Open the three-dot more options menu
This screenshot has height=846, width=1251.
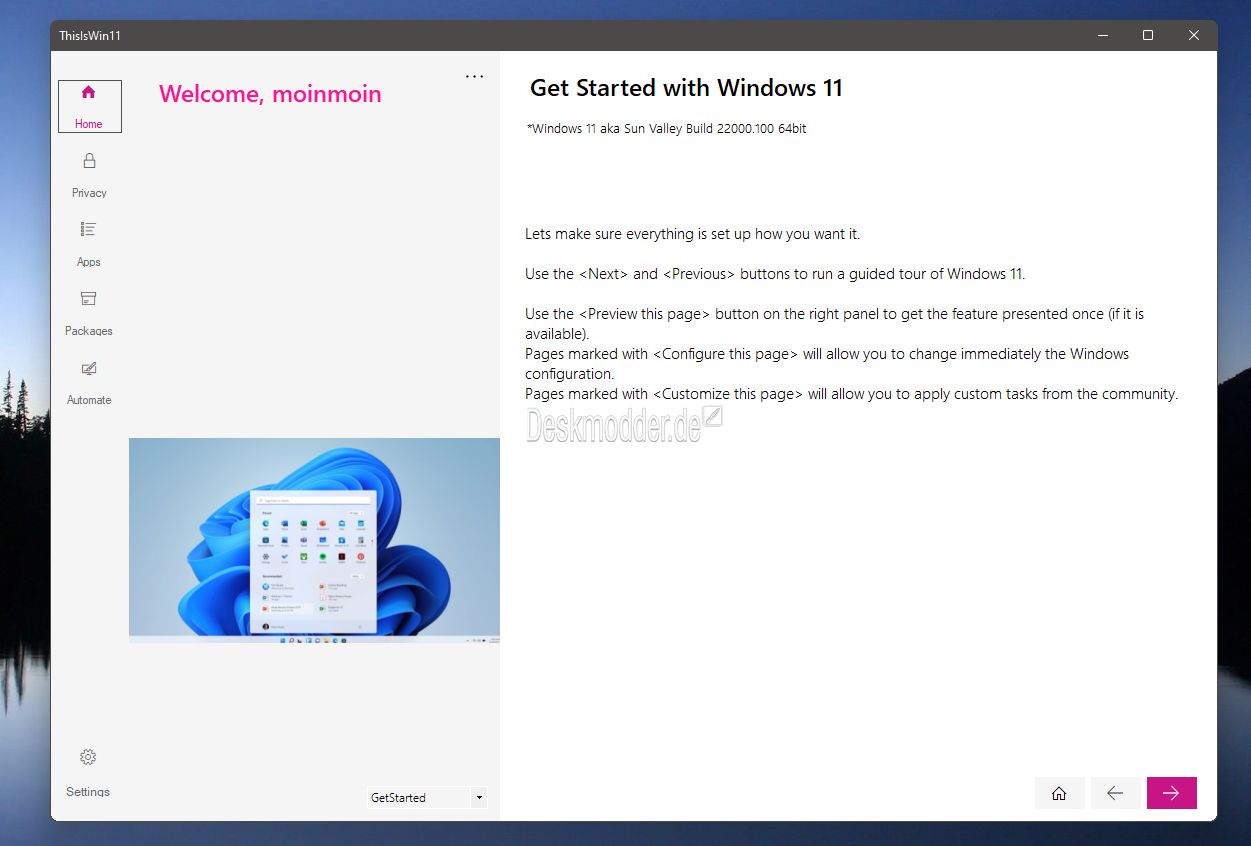click(x=475, y=77)
